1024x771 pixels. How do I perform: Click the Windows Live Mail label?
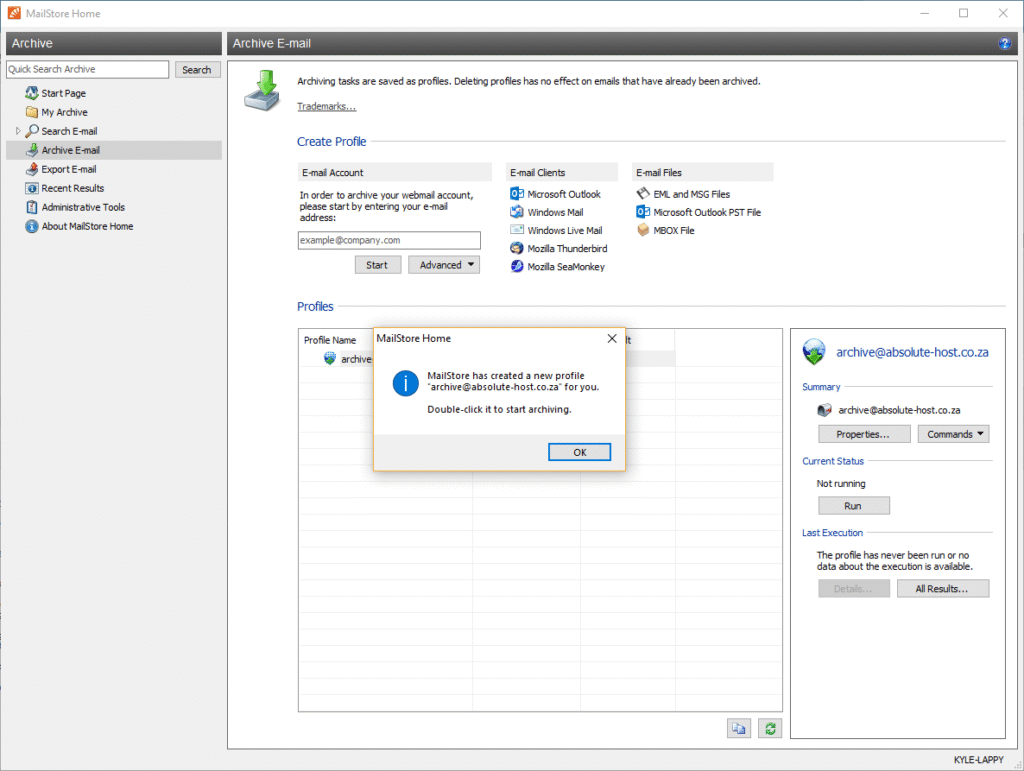(x=565, y=230)
